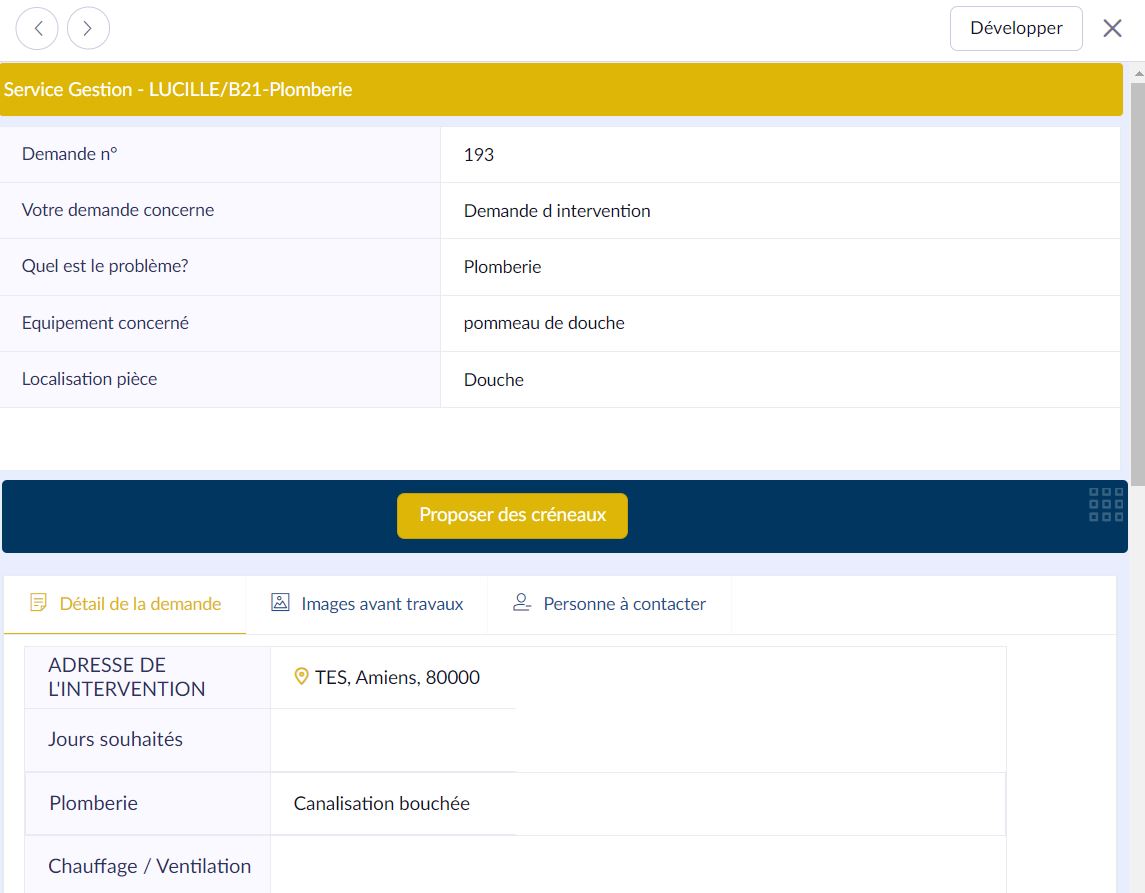Click the Développer button

(x=1015, y=28)
